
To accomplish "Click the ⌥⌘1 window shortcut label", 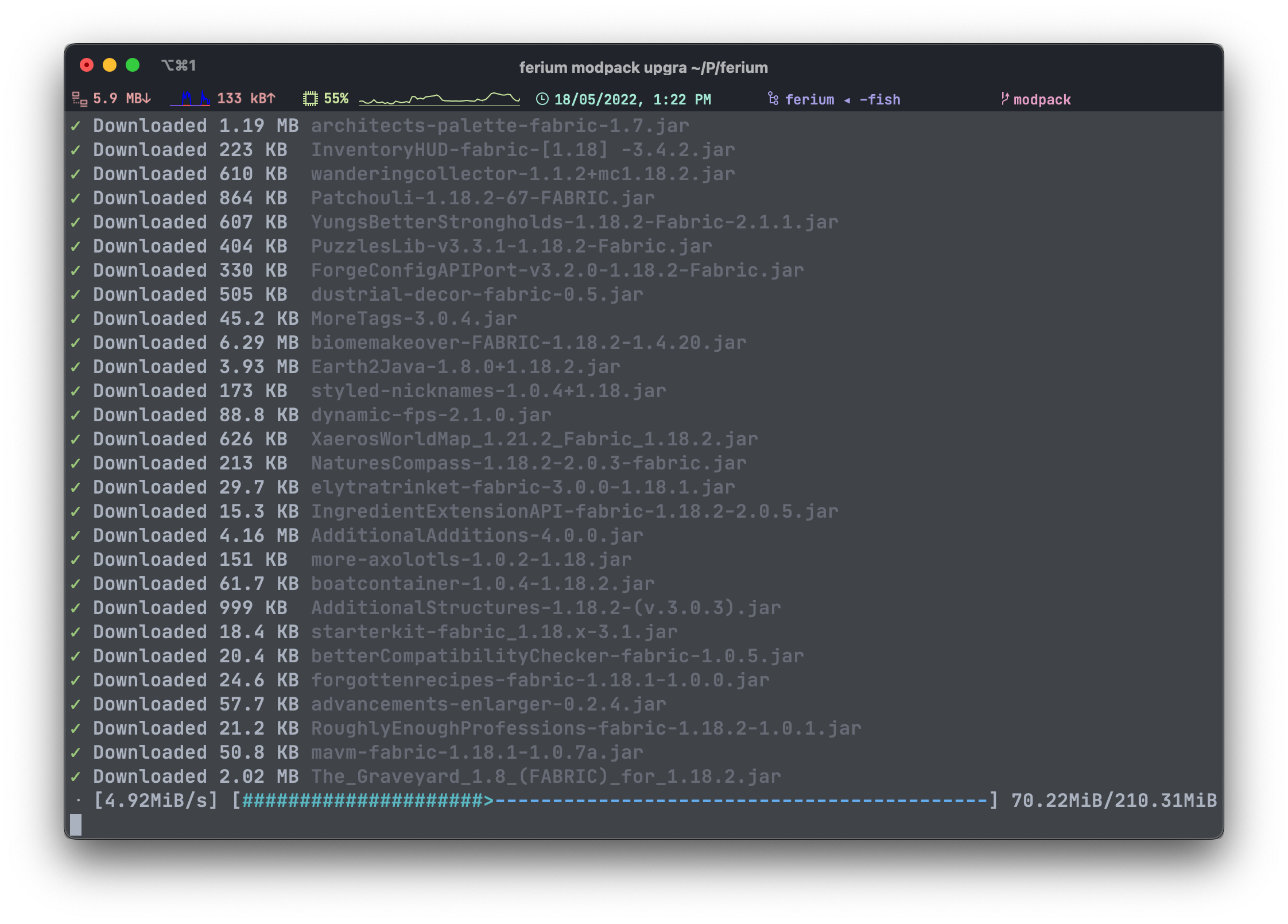I will point(179,65).
